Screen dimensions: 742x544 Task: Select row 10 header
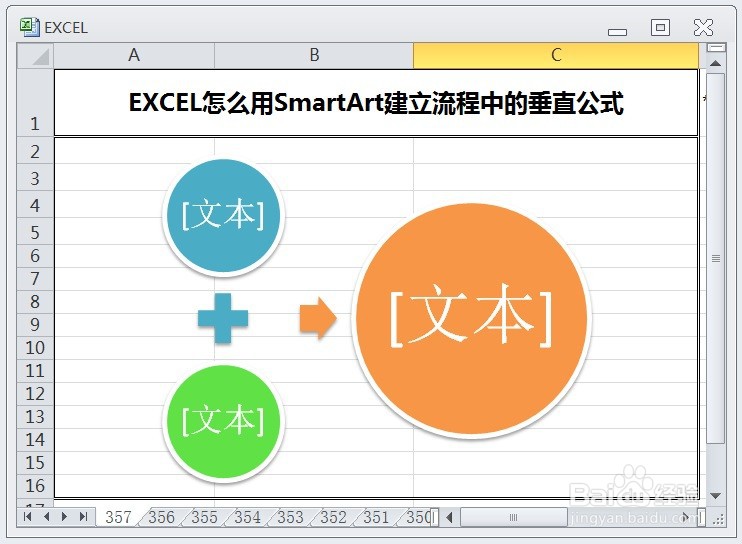[x=35, y=348]
